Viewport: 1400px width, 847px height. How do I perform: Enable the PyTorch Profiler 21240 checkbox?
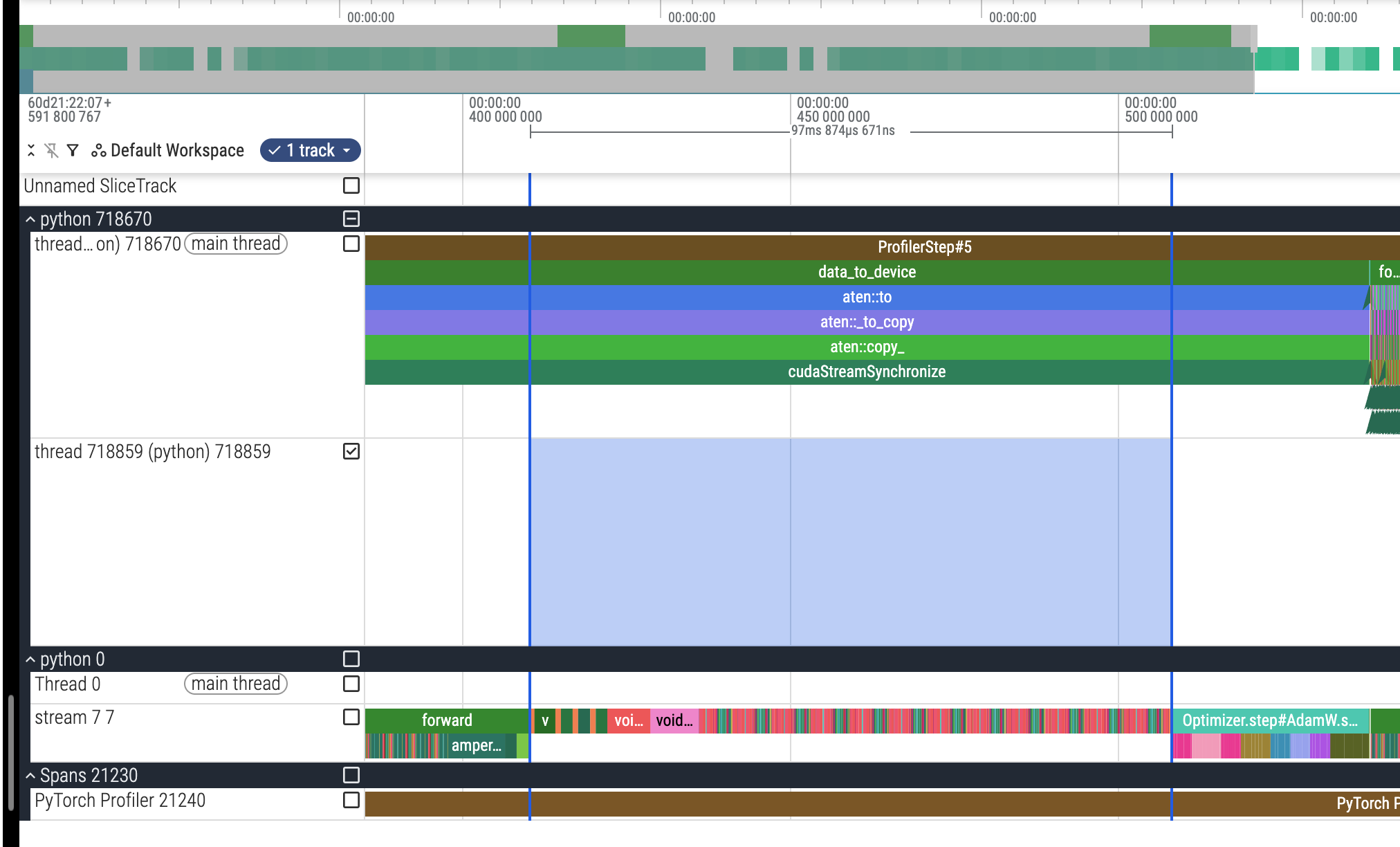[x=351, y=800]
